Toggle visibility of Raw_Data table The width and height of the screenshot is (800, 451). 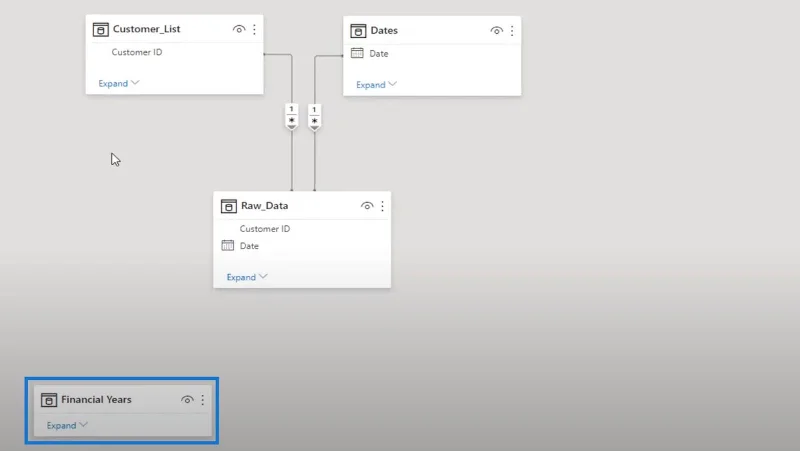tap(367, 206)
